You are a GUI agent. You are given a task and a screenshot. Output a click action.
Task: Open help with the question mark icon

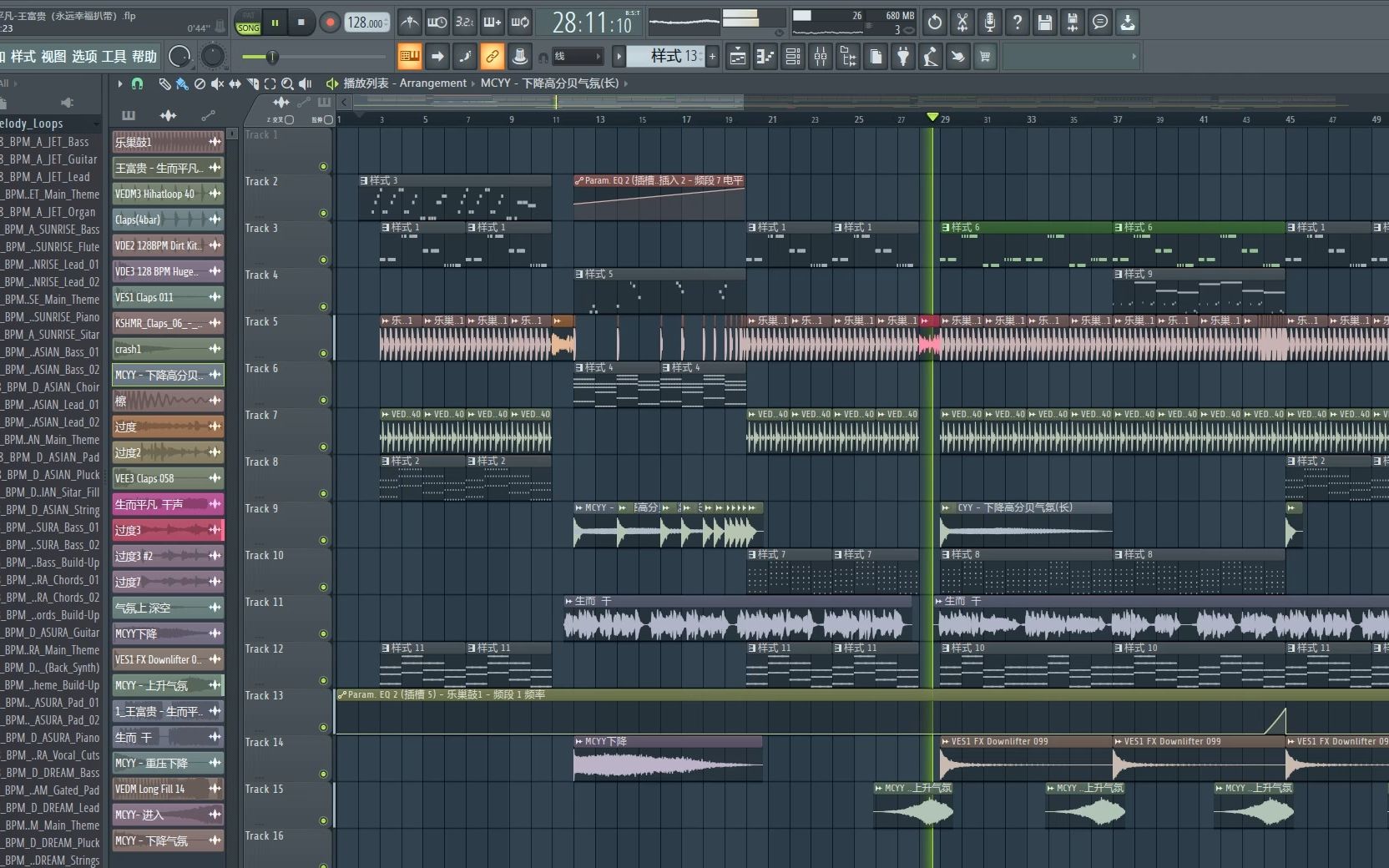pos(1018,23)
